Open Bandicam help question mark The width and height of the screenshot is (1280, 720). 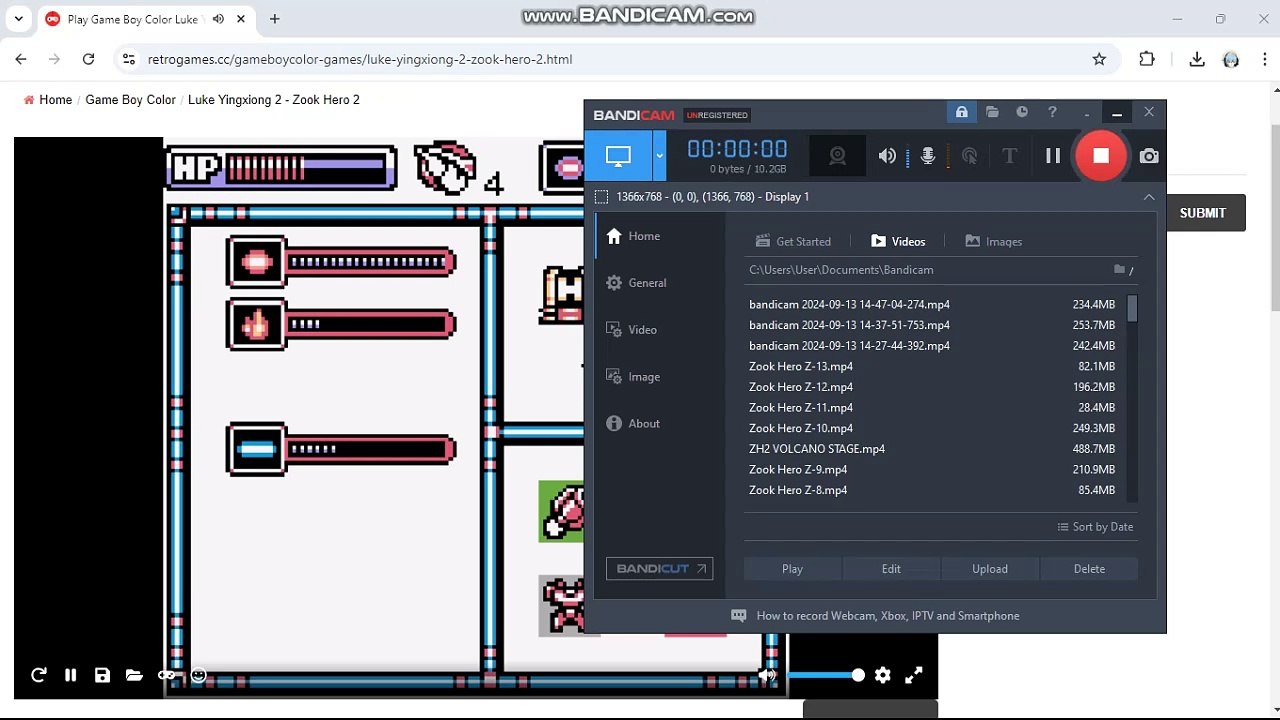point(1052,113)
